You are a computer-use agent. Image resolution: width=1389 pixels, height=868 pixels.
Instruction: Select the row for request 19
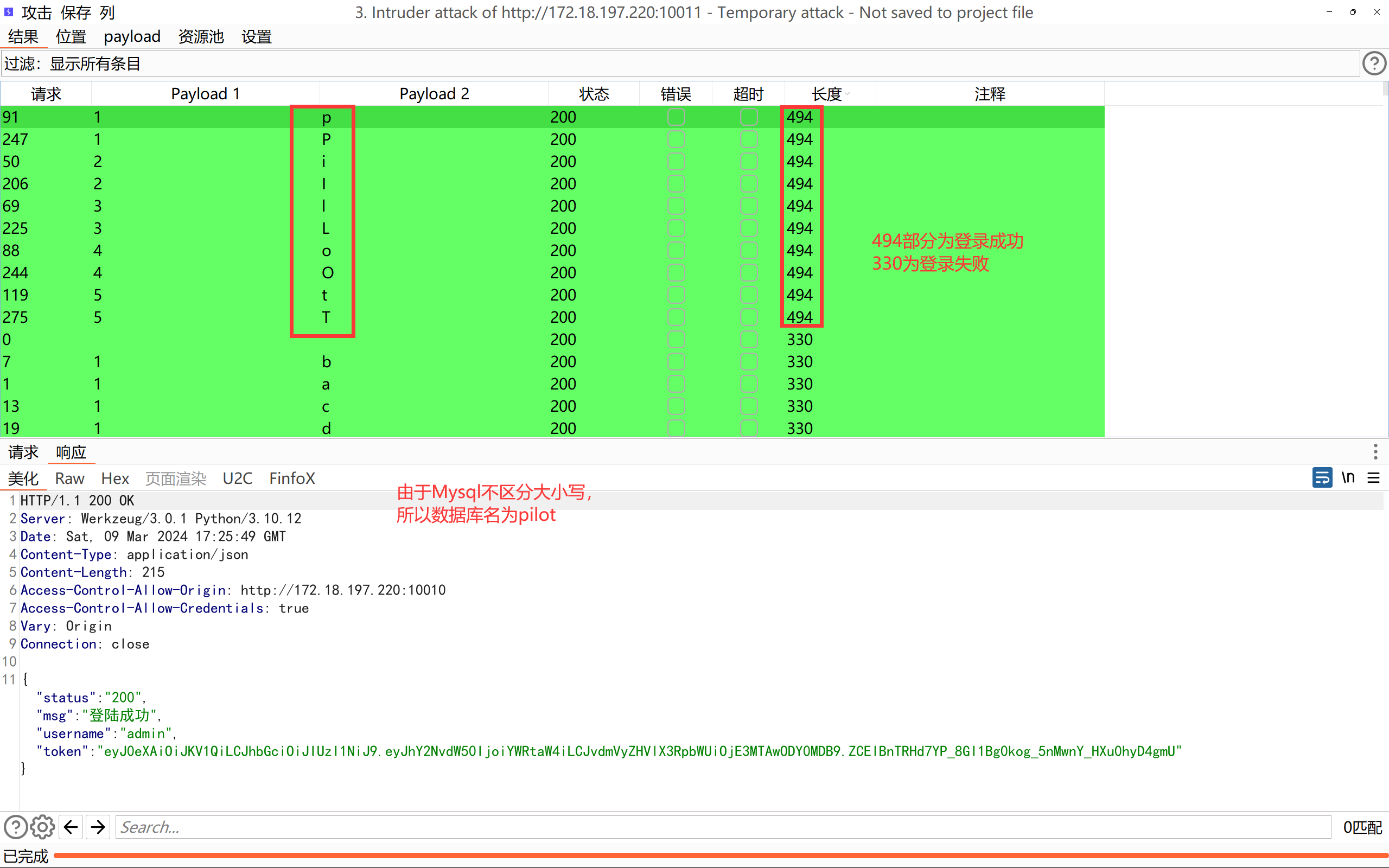tap(552, 428)
